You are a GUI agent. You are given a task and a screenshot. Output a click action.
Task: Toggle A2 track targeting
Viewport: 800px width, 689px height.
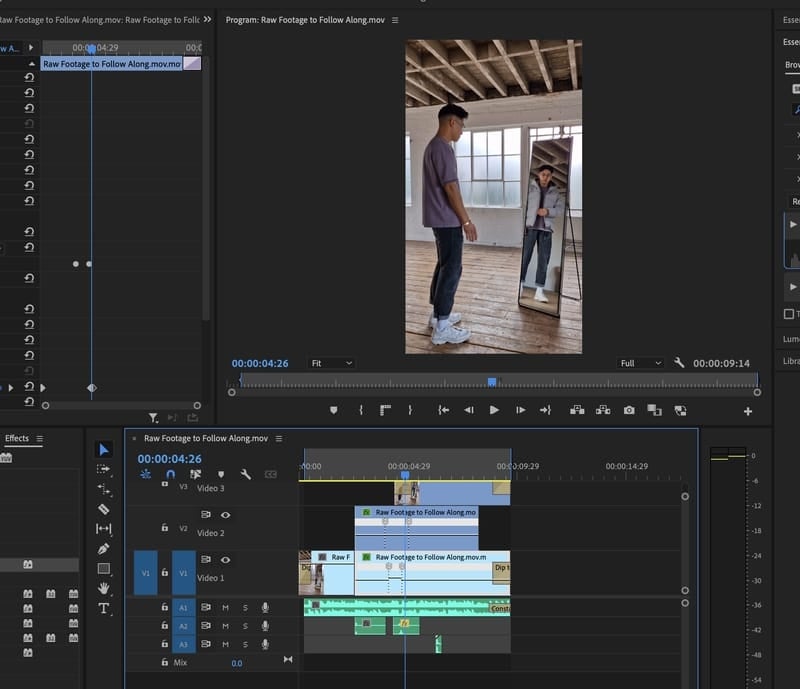point(183,626)
